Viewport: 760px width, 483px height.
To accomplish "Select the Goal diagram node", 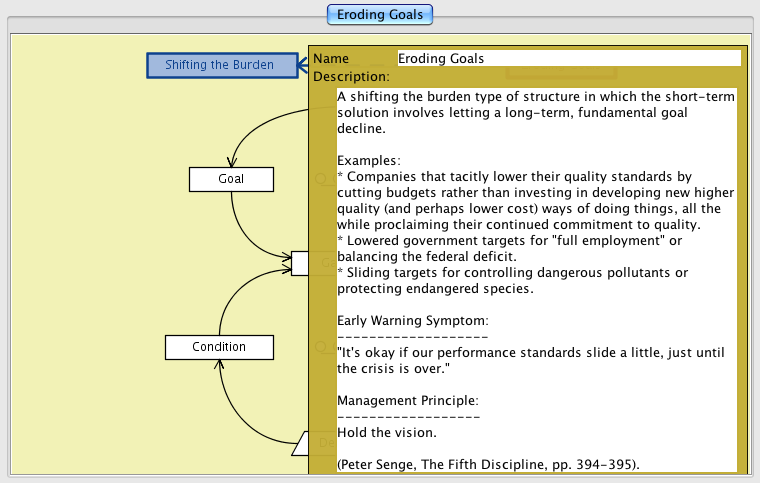I will [x=231, y=179].
